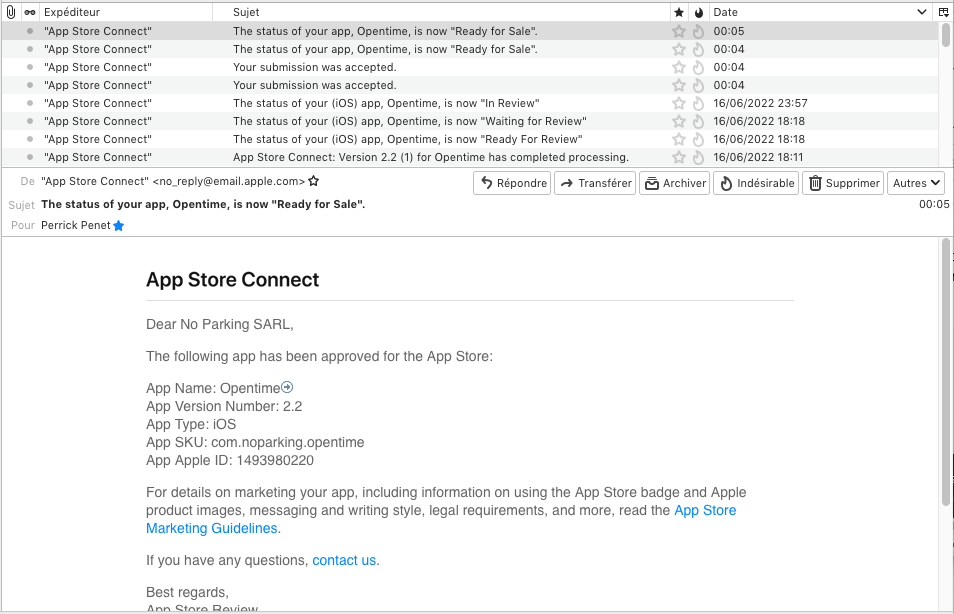
Task: Toggle read dot on the "Waiting for Review" message
Action: point(29,121)
